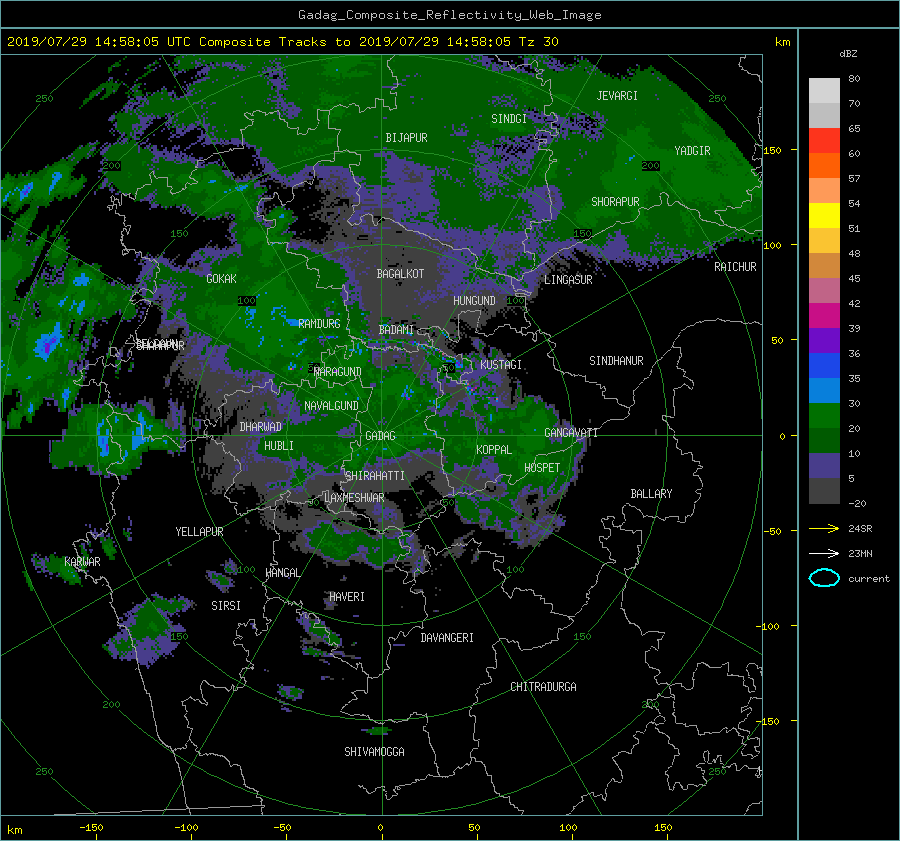Click the cyan current-storm ellipse in legend
This screenshot has height=841, width=900.
tap(824, 578)
